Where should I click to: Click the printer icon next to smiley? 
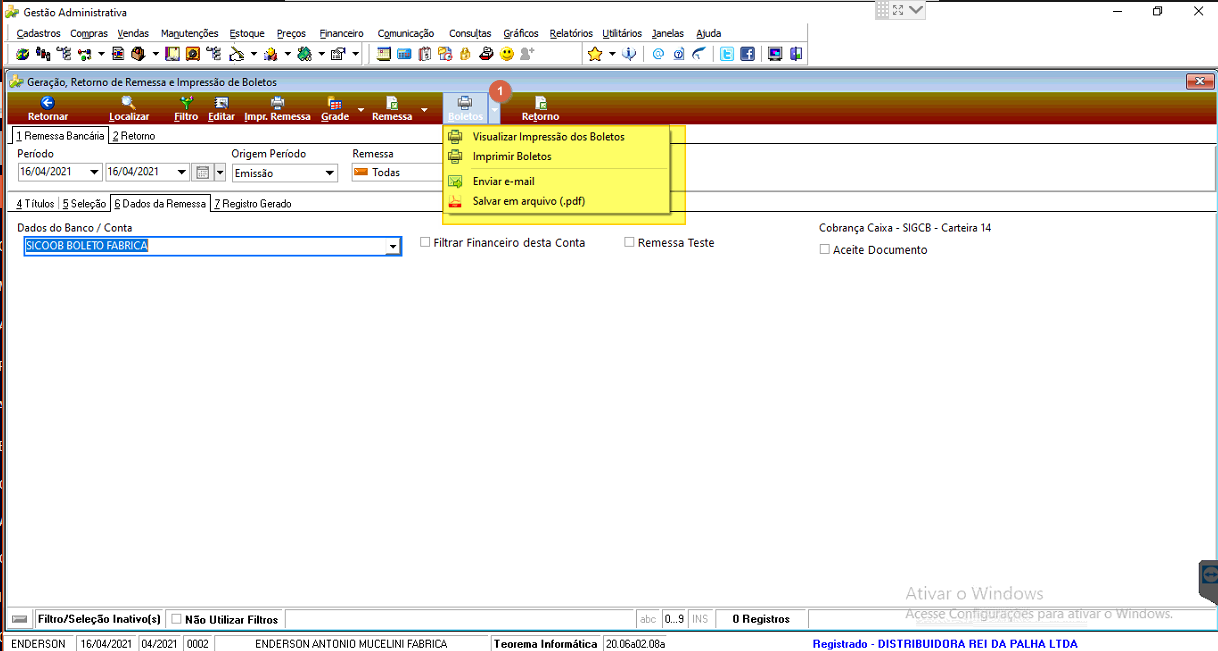(x=487, y=54)
